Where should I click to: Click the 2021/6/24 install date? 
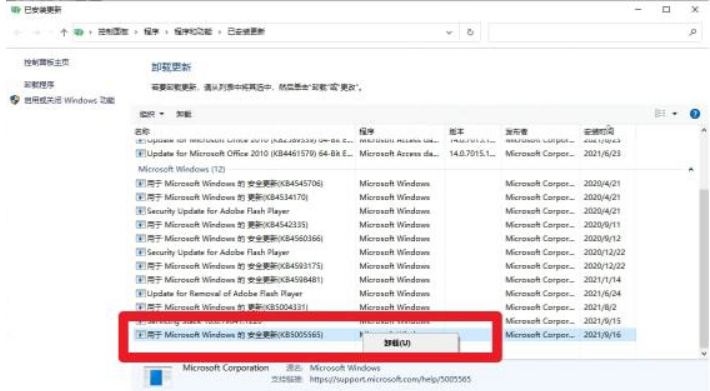pyautogui.click(x=602, y=293)
